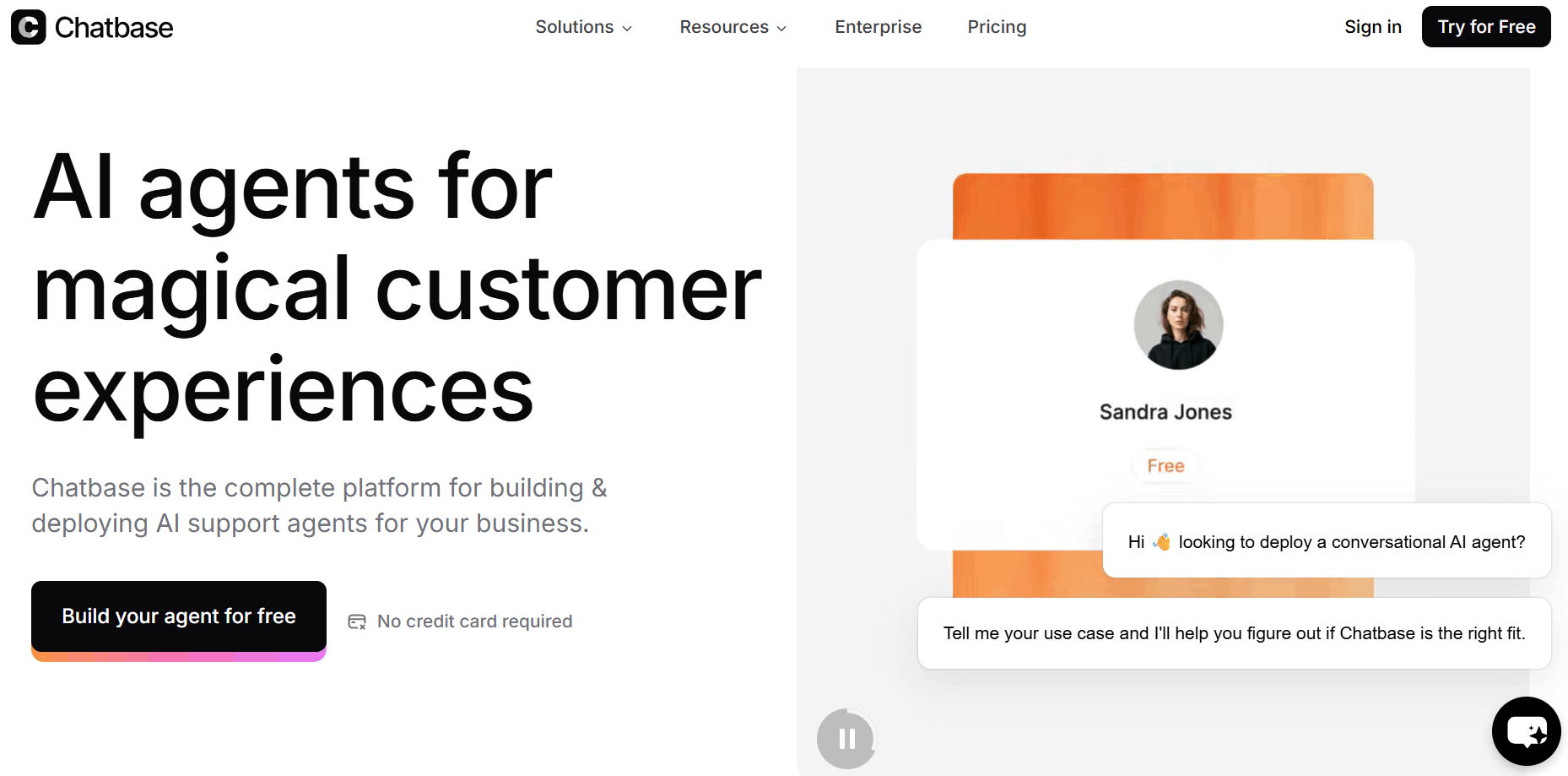Open the Enterprise page
Viewport: 1568px width, 776px height.
pyautogui.click(x=878, y=26)
